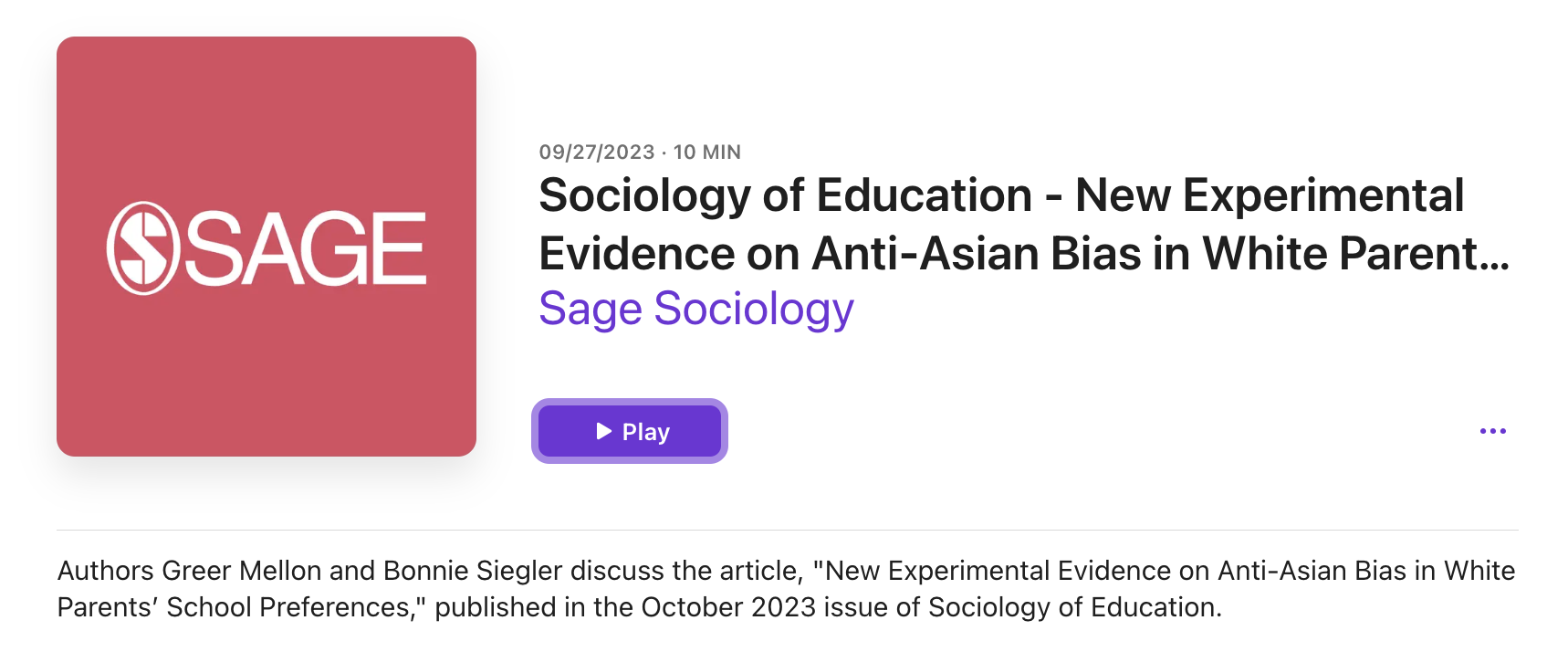Click the 09/27/2023 publish date

point(597,152)
